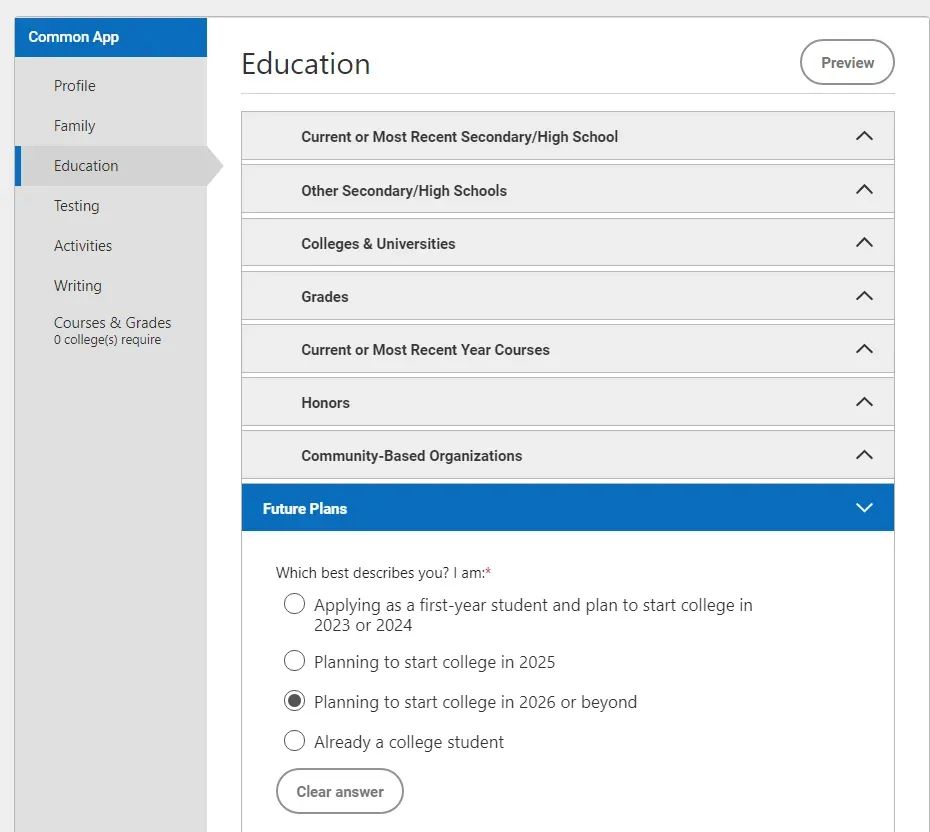
Task: Expand Current or Most Recent Secondary/High School chevron
Action: click(864, 136)
